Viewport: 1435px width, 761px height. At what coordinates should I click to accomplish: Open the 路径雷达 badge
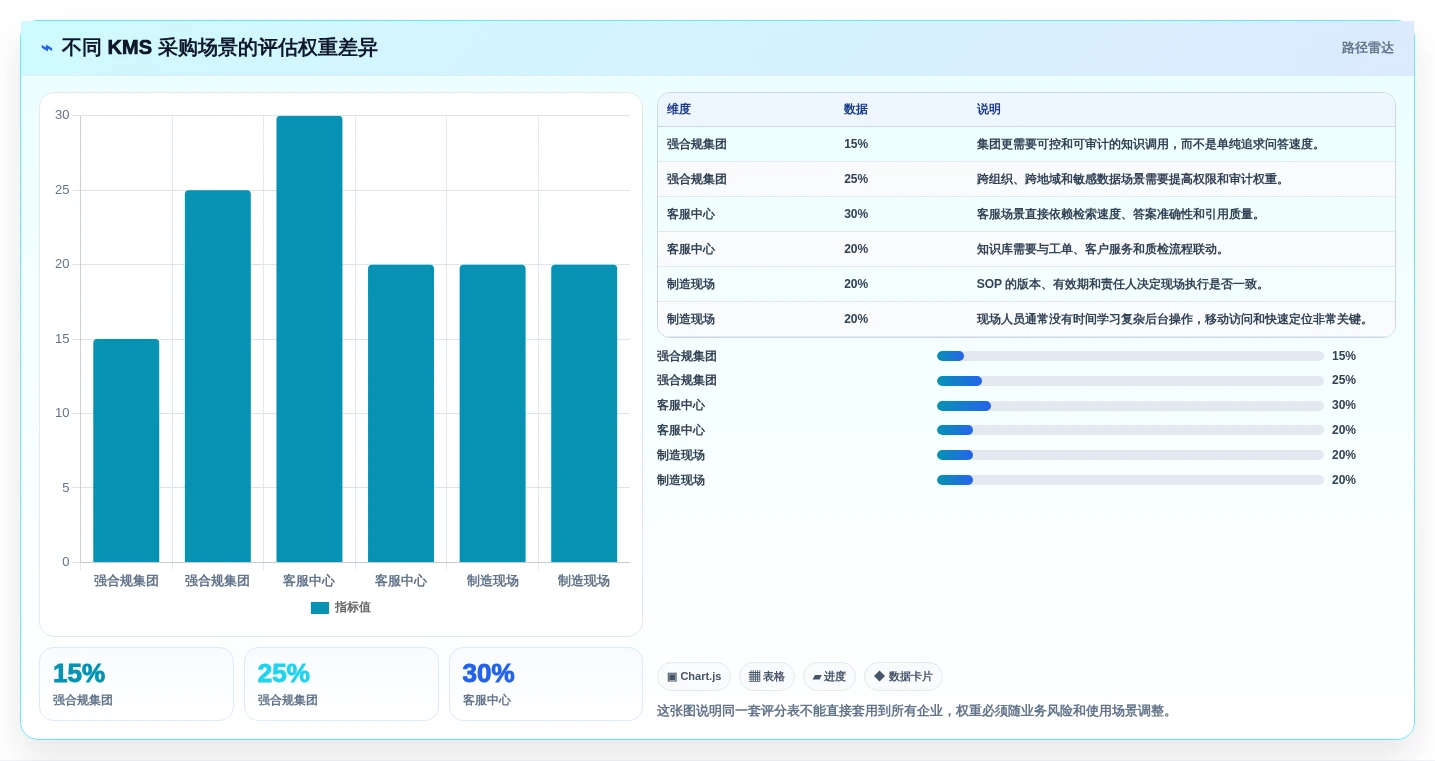[1367, 48]
